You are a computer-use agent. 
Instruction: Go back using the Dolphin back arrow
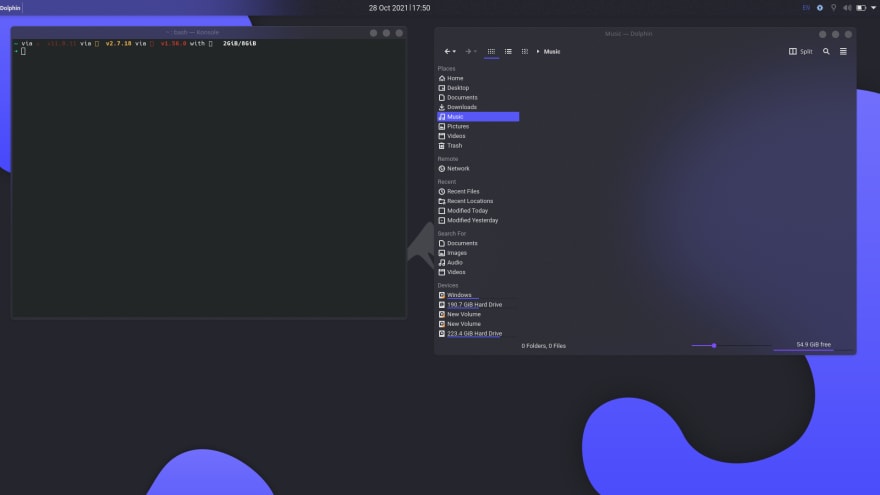(447, 51)
